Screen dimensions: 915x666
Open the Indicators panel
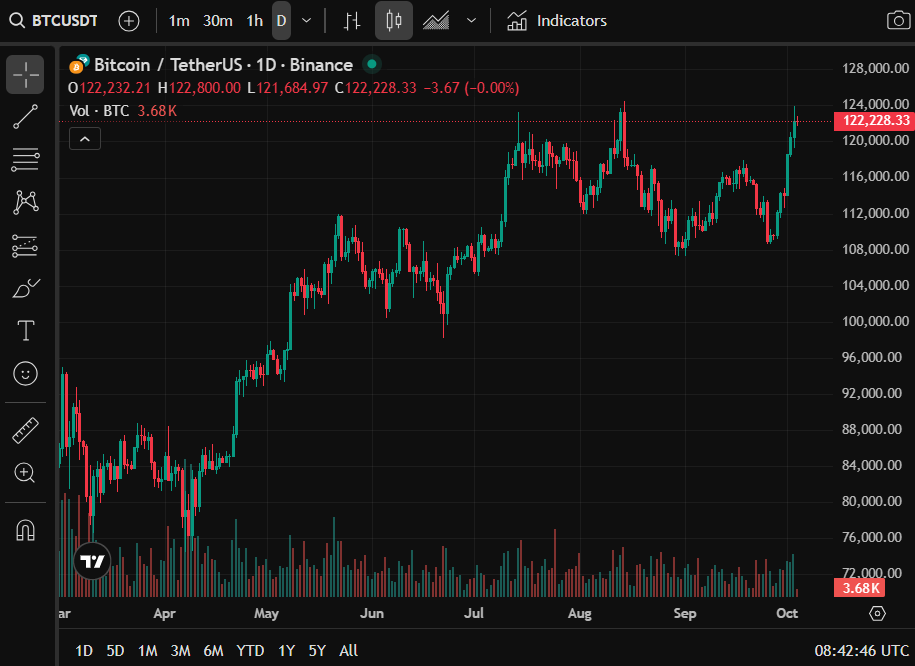coord(557,21)
